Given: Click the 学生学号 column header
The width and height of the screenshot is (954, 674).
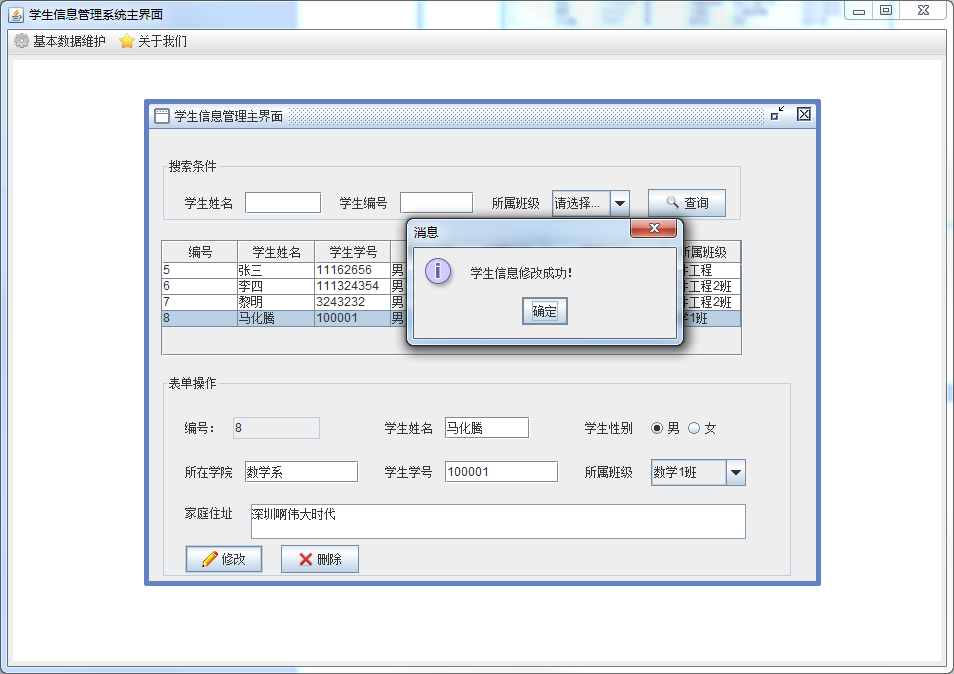Looking at the screenshot, I should pyautogui.click(x=353, y=252).
